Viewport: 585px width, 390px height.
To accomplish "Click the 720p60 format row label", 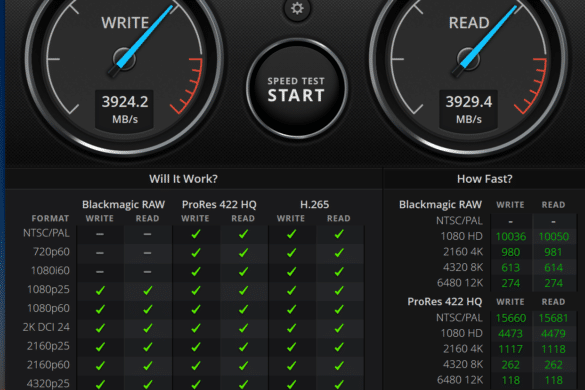I will pyautogui.click(x=51, y=252).
